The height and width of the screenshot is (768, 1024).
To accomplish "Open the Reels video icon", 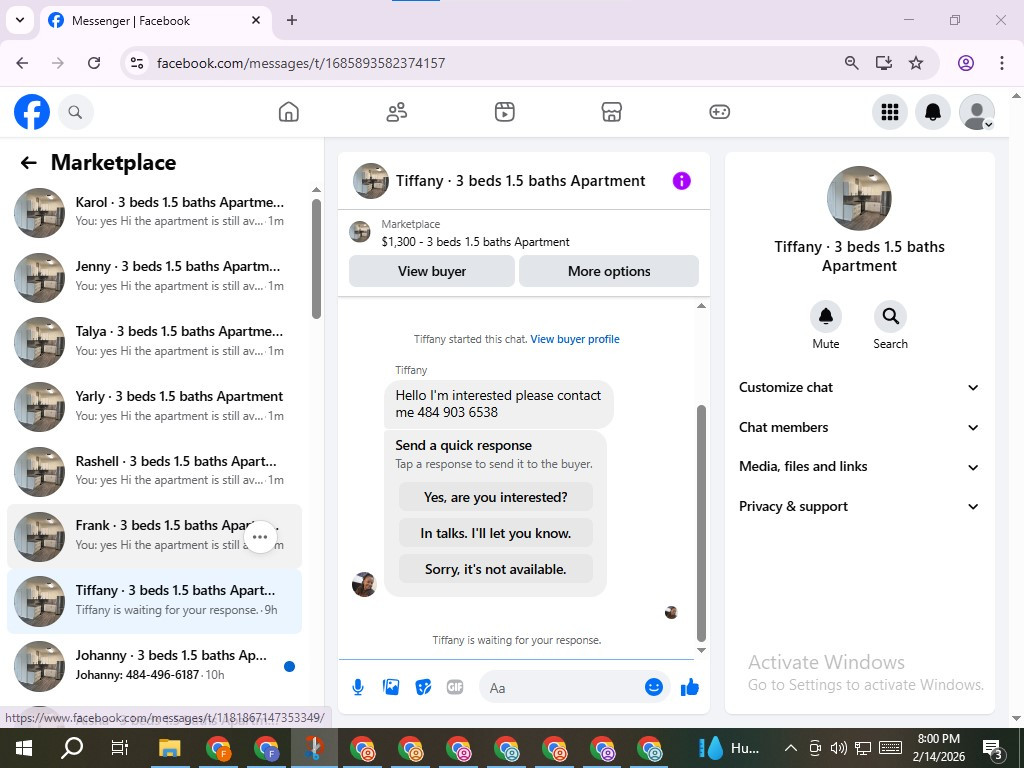I will click(504, 112).
